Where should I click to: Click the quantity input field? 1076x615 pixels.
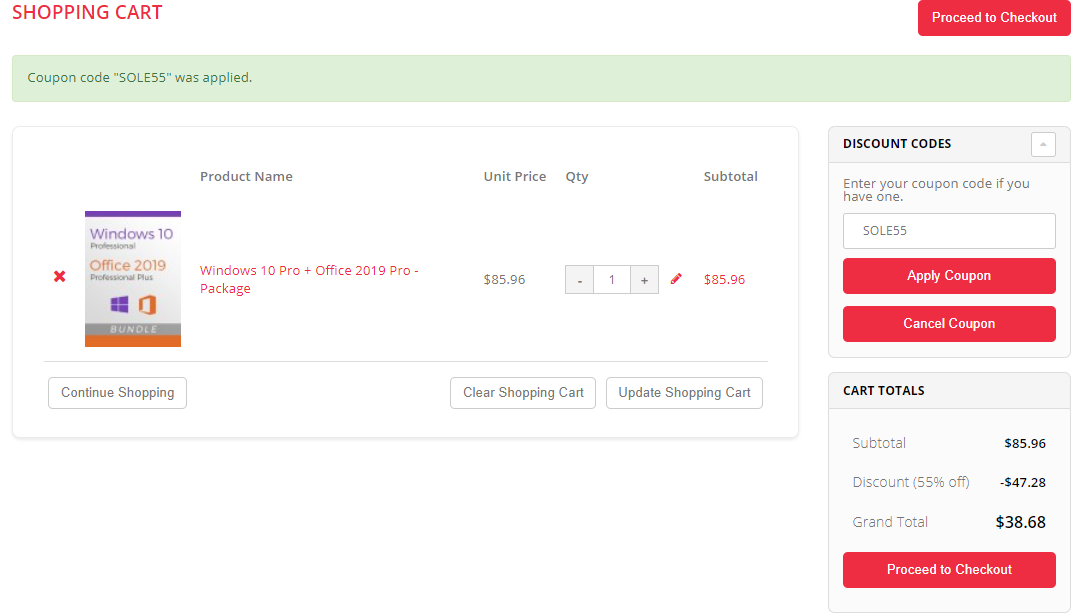click(x=611, y=280)
